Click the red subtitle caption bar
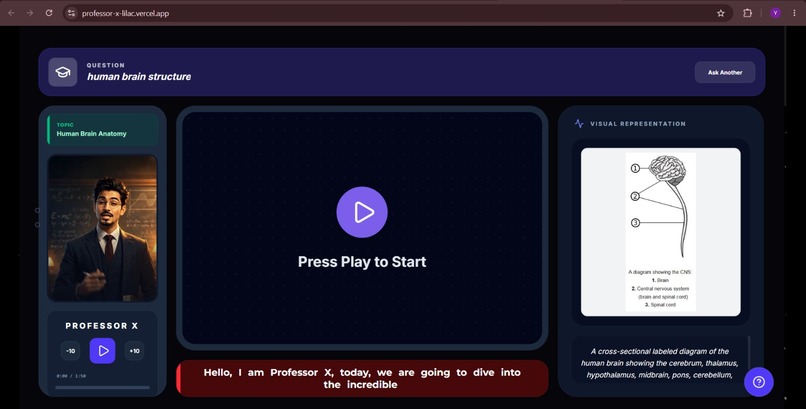Screen dimensions: 806x409 point(362,378)
